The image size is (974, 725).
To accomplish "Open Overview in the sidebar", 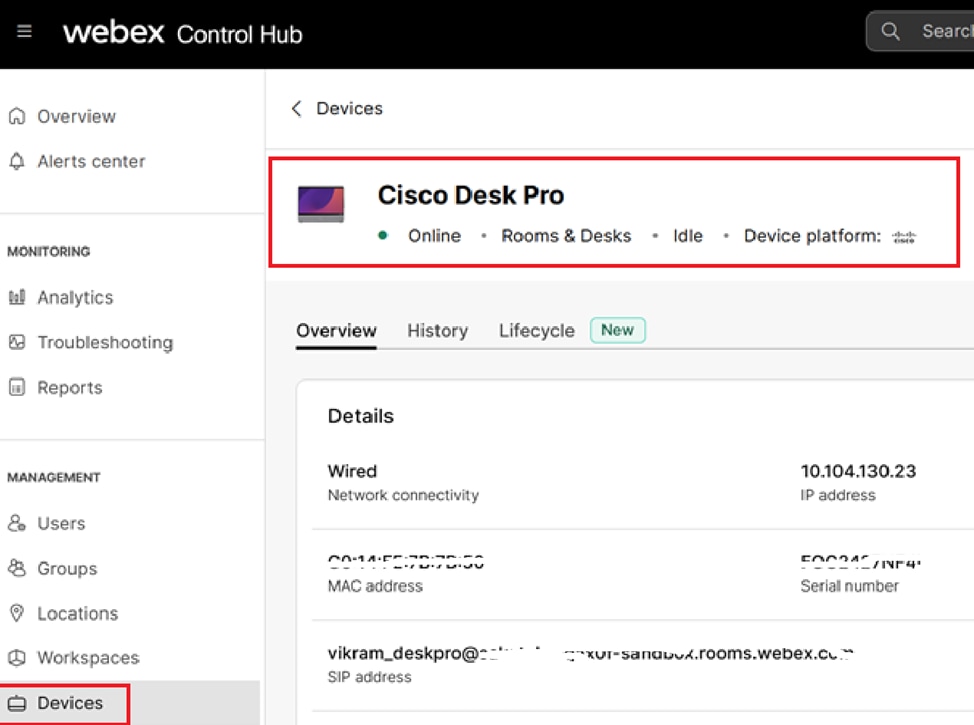I will pos(76,116).
